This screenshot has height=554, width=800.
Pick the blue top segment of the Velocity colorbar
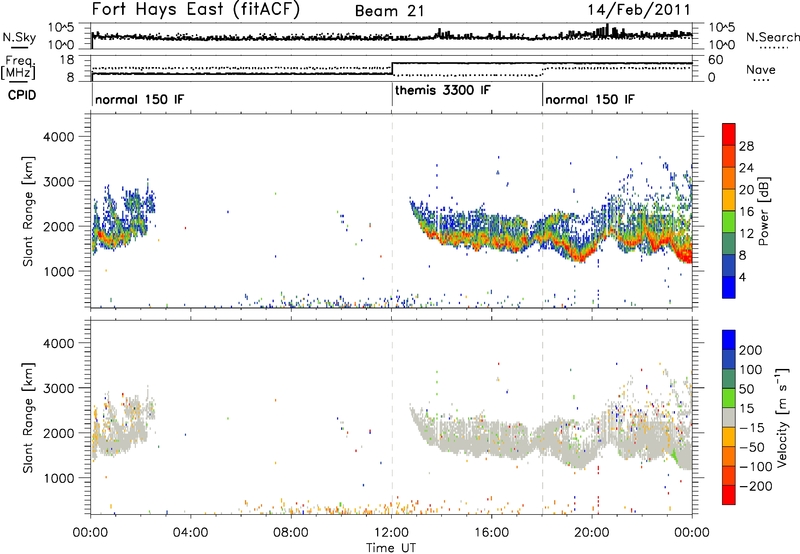(729, 340)
